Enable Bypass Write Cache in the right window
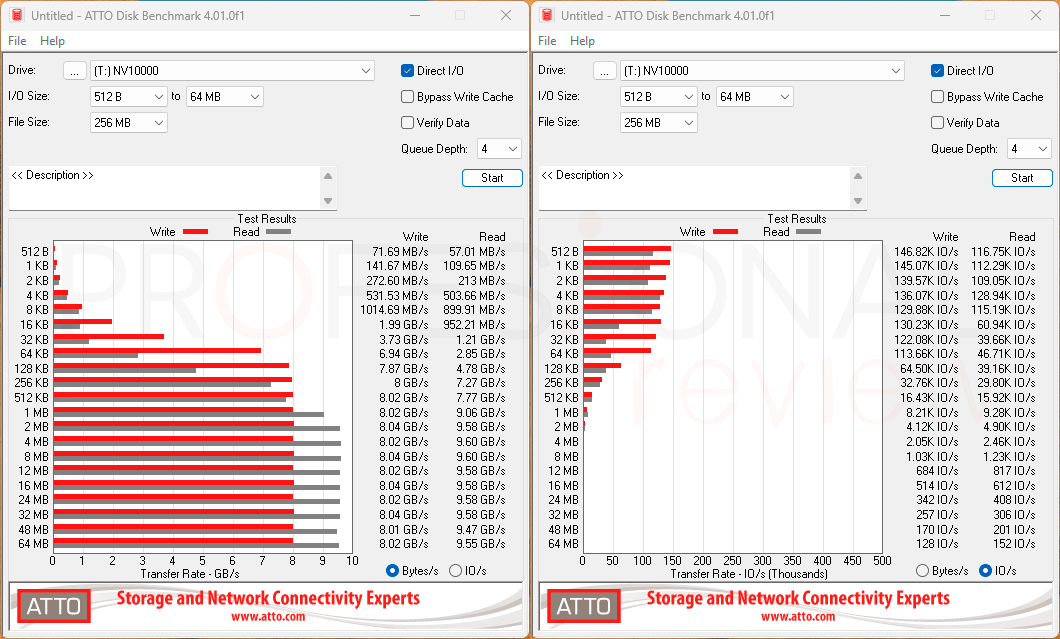1060x639 pixels. click(x=937, y=97)
